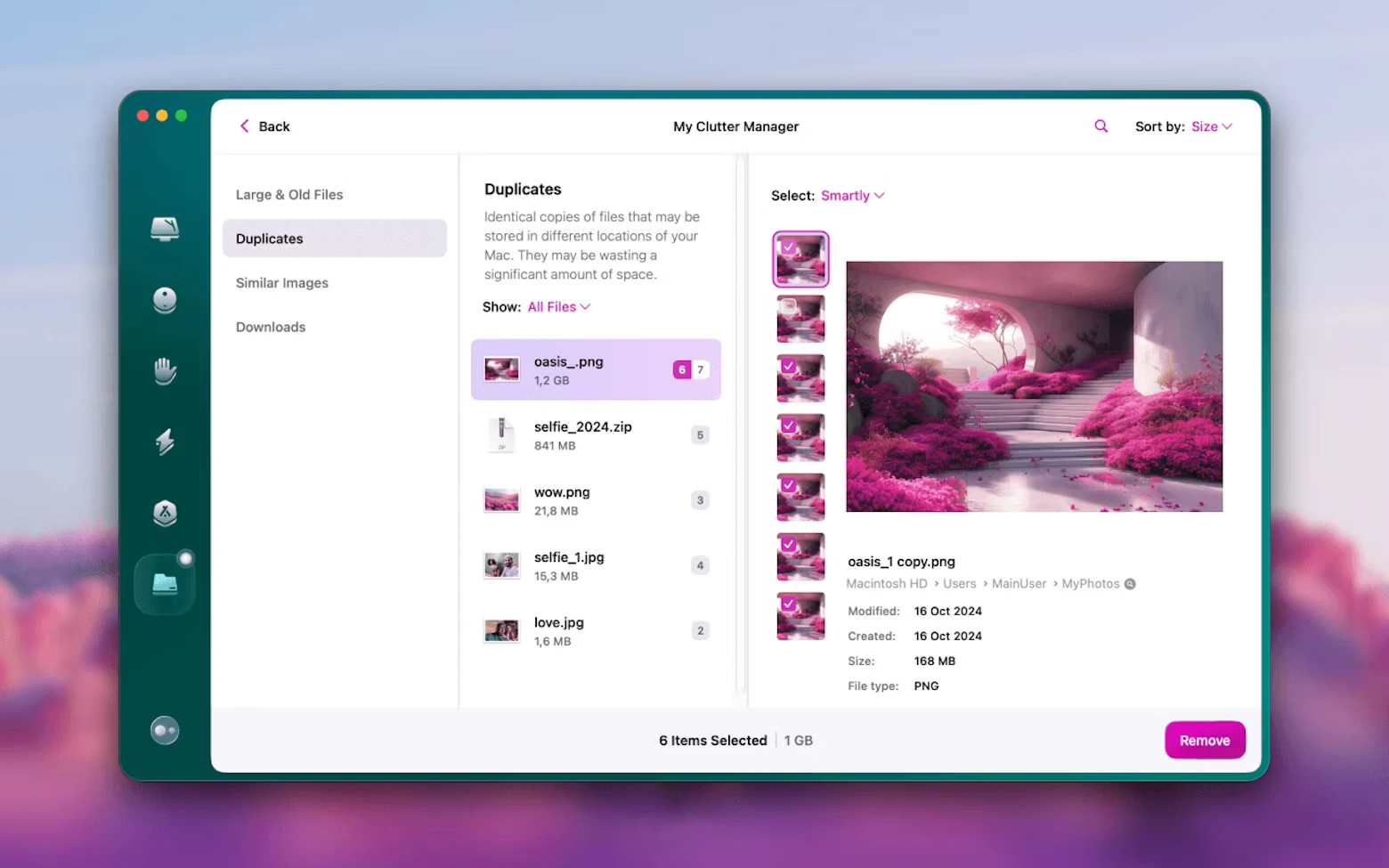The width and height of the screenshot is (1389, 868).
Task: Switch to Similar Images section
Action: 282,283
